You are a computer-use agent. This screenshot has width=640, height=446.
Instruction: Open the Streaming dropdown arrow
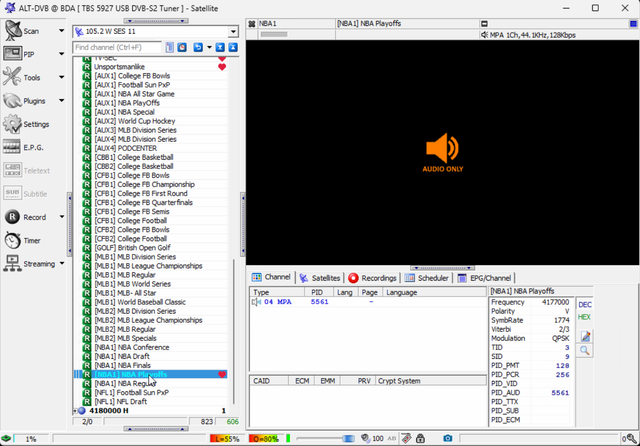62,263
